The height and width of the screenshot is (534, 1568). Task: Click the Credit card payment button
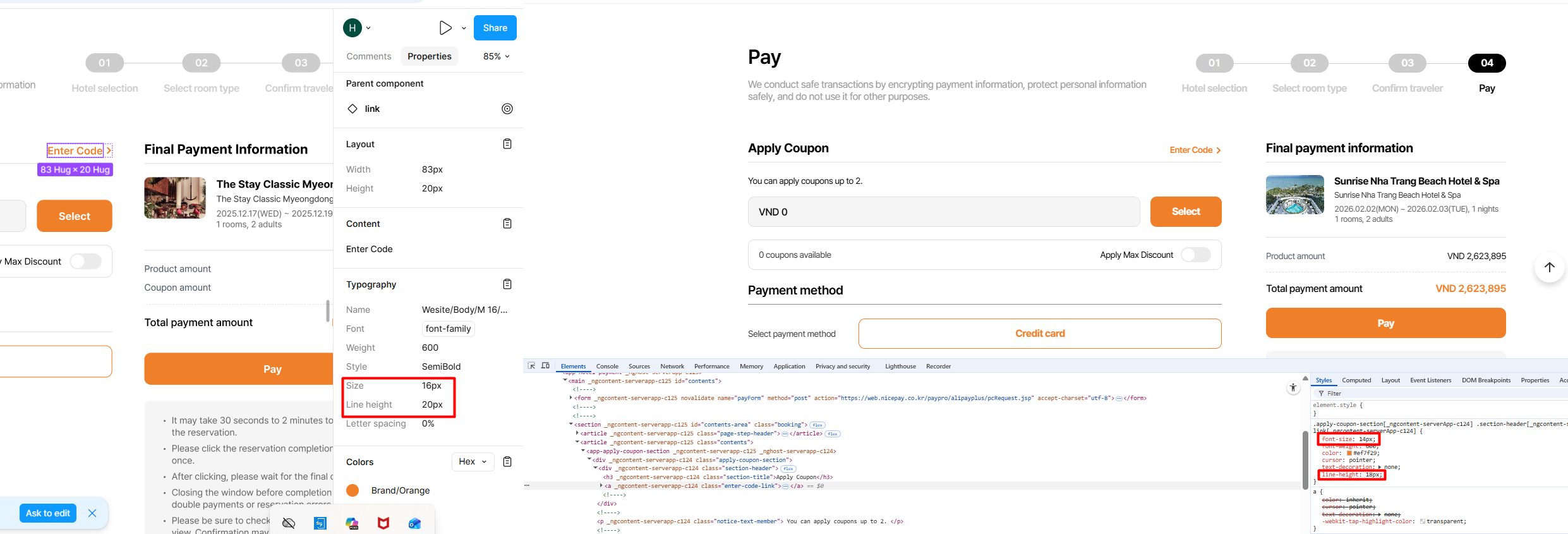[1039, 334]
